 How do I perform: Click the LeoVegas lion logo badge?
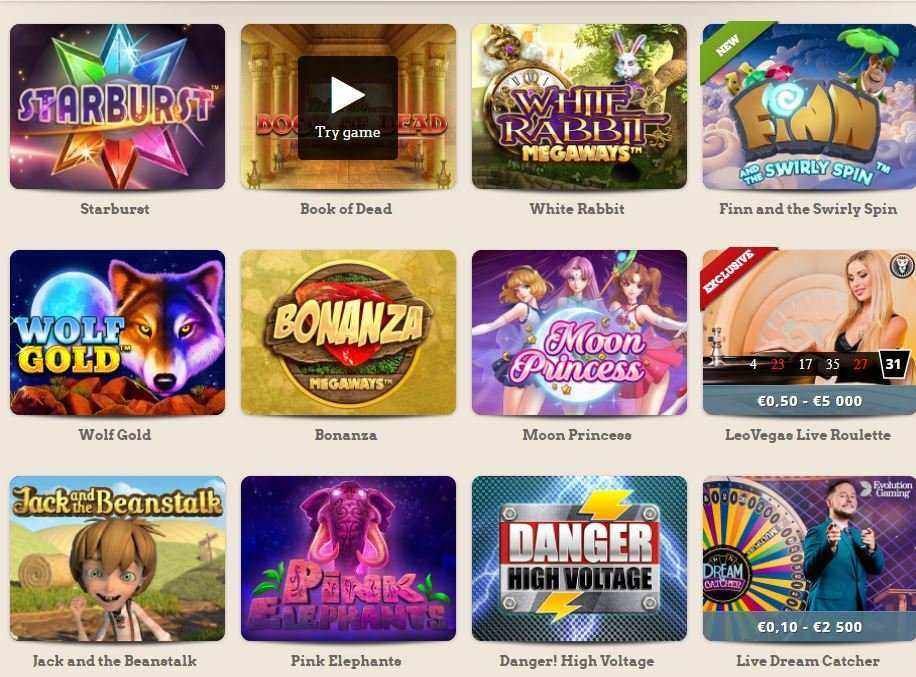click(904, 265)
